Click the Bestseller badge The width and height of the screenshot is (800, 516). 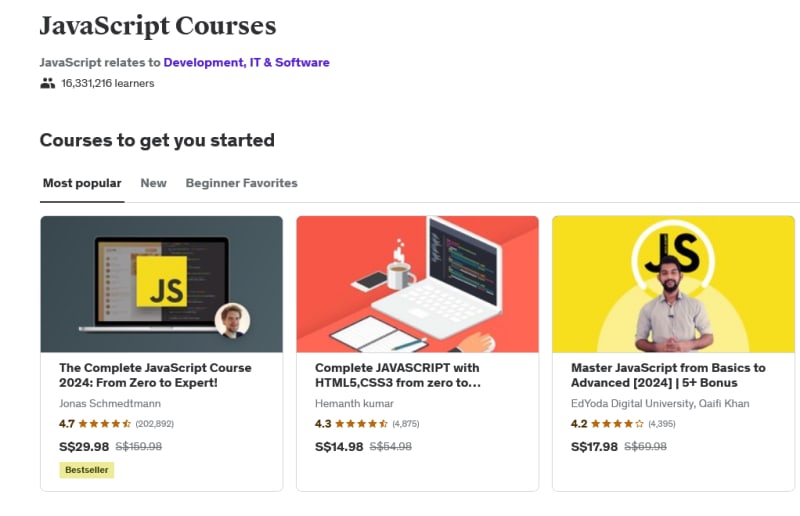tap(87, 470)
